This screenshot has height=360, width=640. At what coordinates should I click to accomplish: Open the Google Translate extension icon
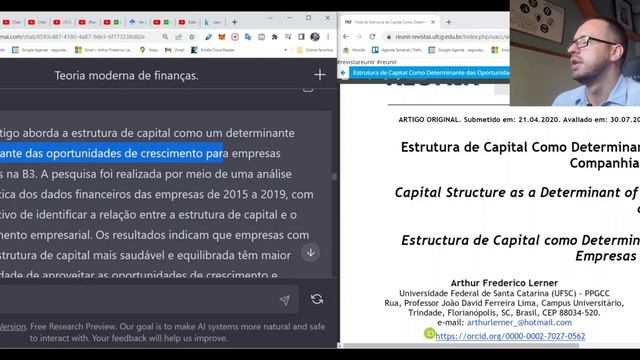(x=248, y=37)
